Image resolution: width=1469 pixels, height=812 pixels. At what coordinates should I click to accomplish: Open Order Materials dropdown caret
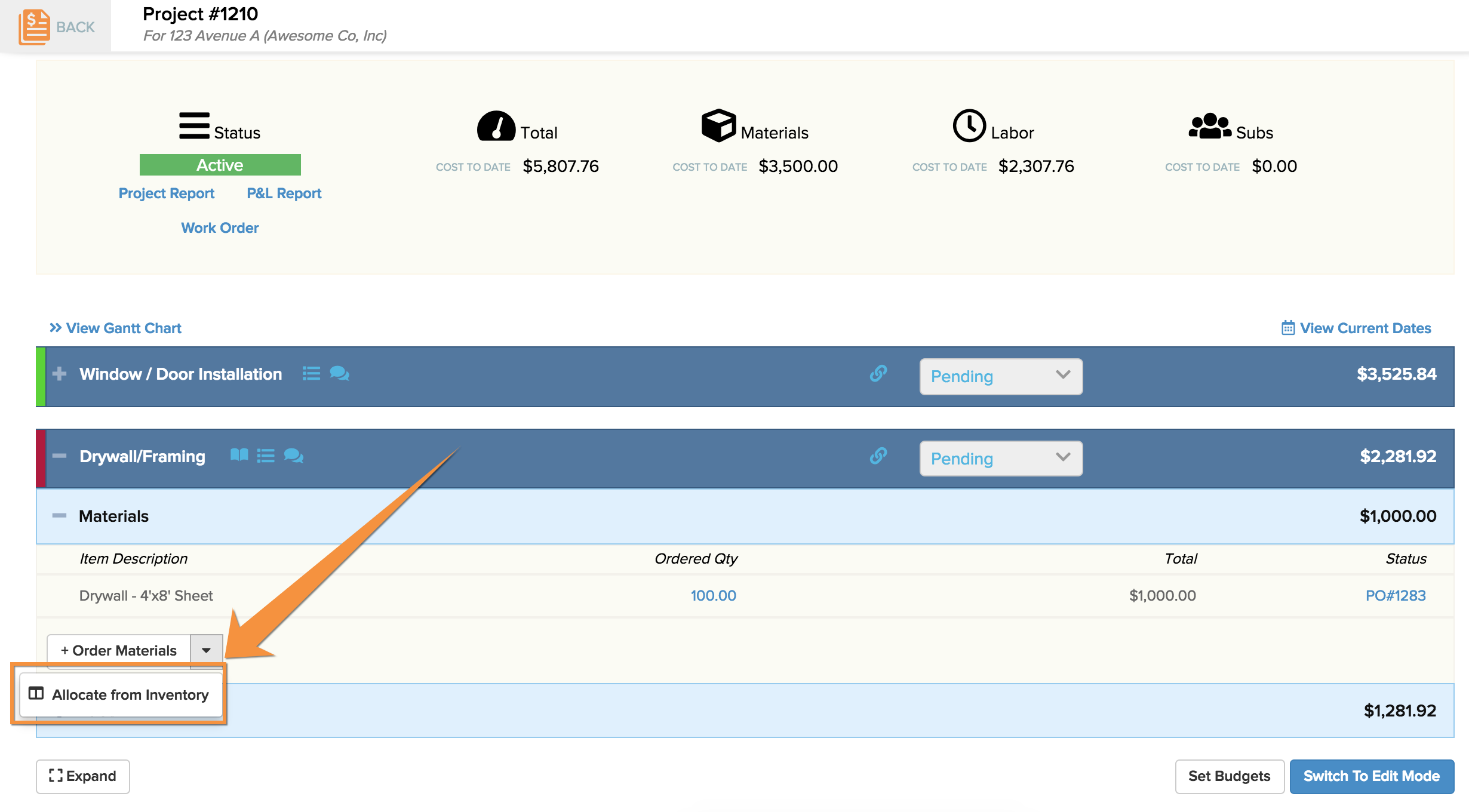pos(206,650)
